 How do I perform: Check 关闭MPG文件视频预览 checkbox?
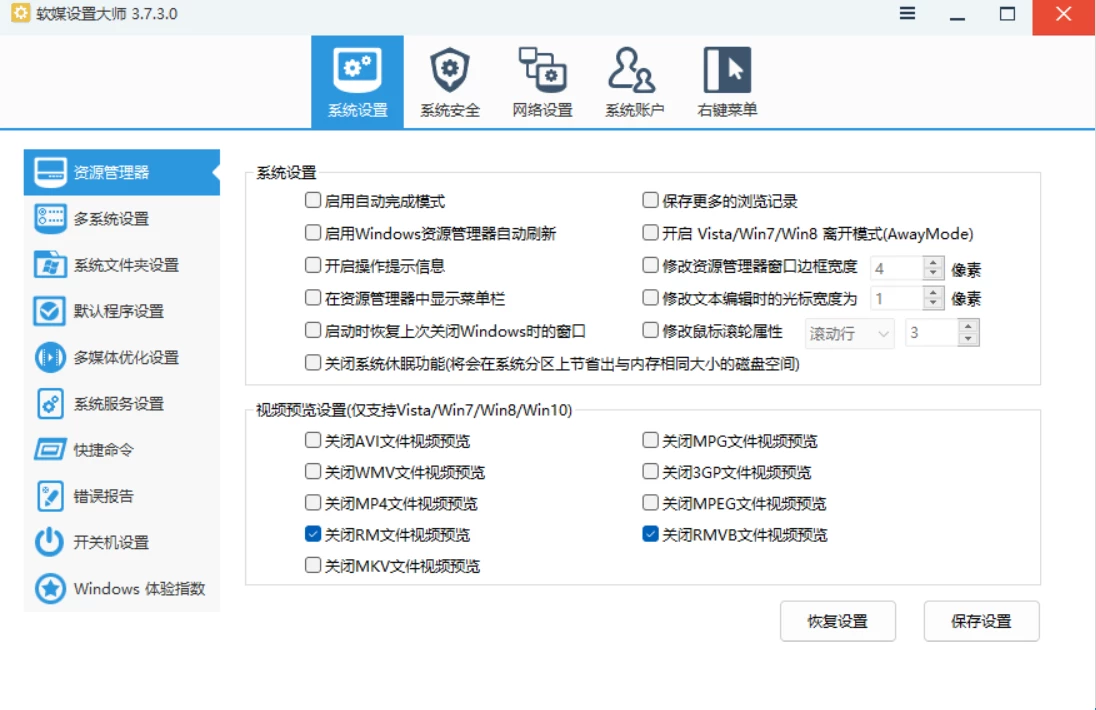tap(650, 440)
